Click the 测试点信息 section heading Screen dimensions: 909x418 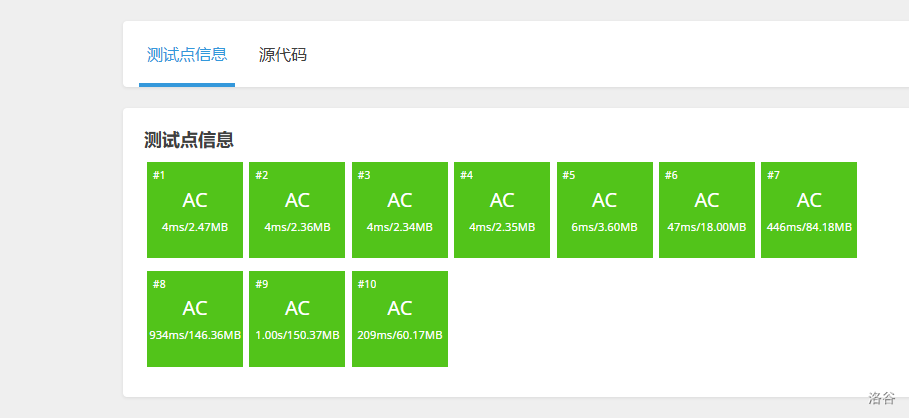point(189,140)
